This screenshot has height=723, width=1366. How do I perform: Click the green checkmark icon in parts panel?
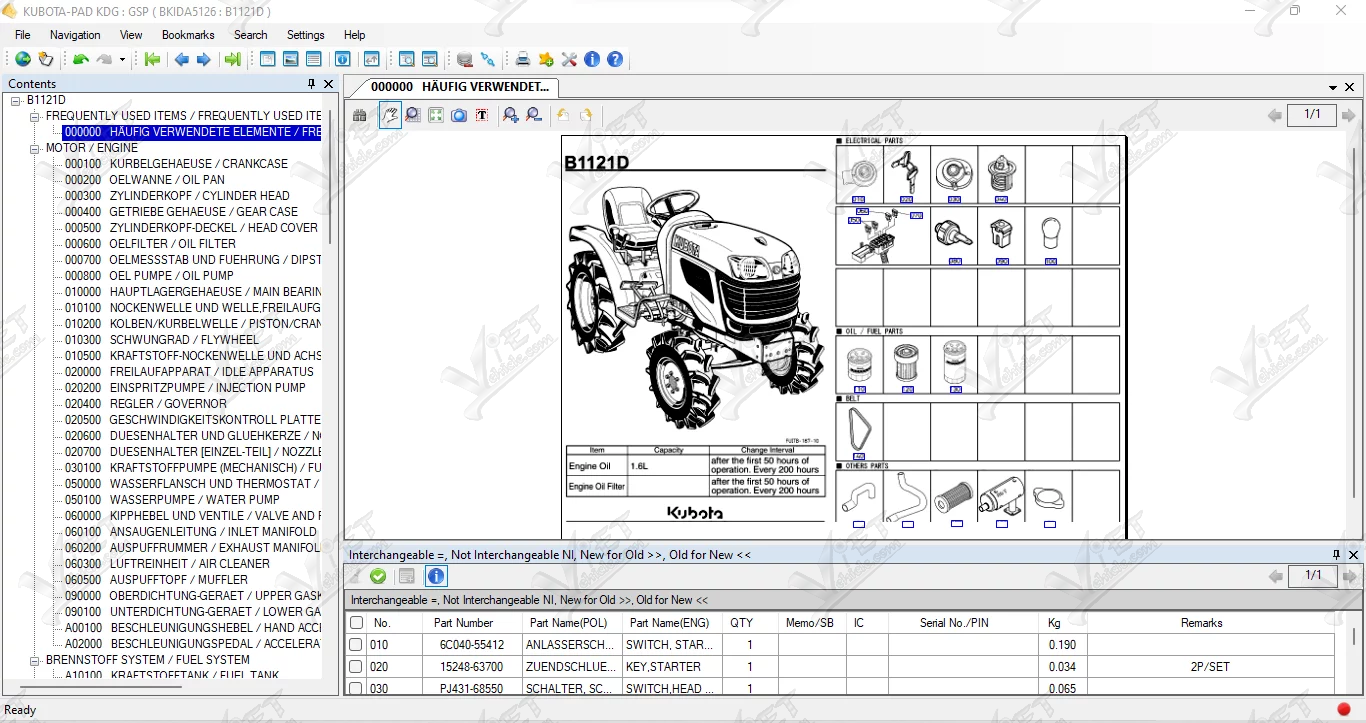click(378, 576)
